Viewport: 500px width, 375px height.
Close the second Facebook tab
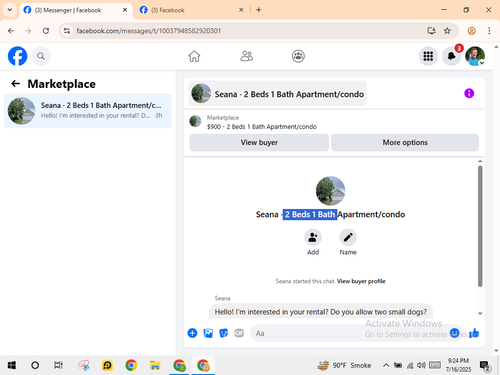(241, 10)
